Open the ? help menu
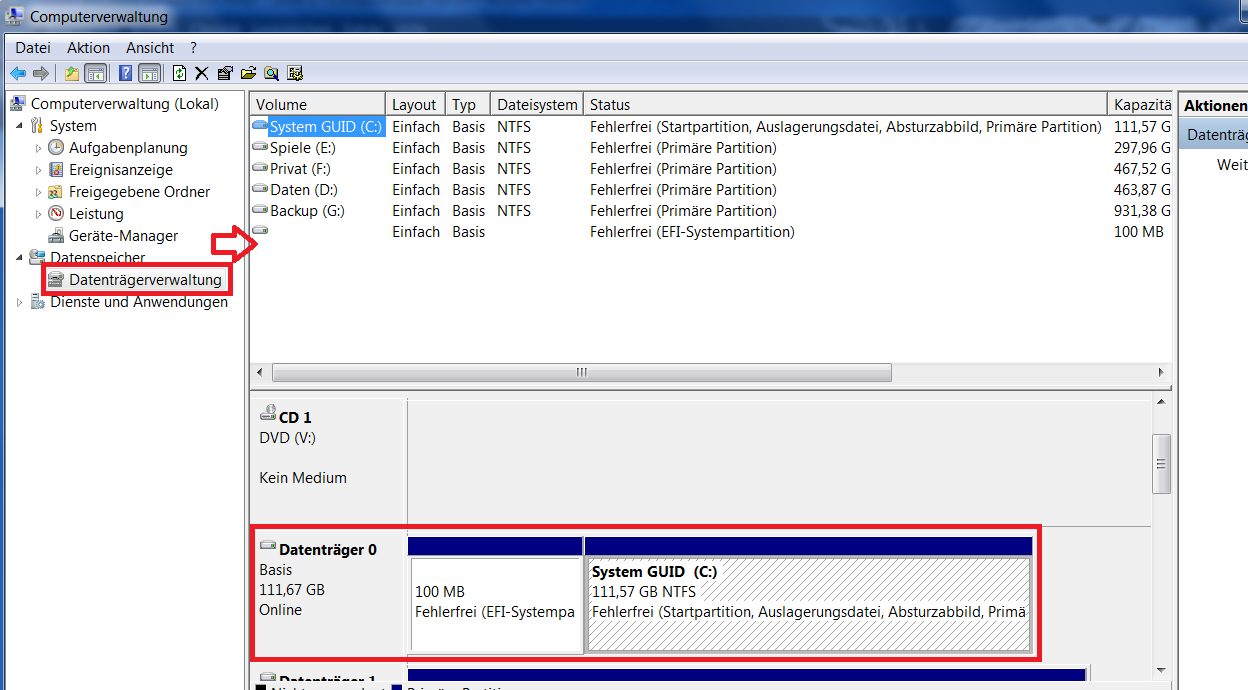1248x690 pixels. 194,48
